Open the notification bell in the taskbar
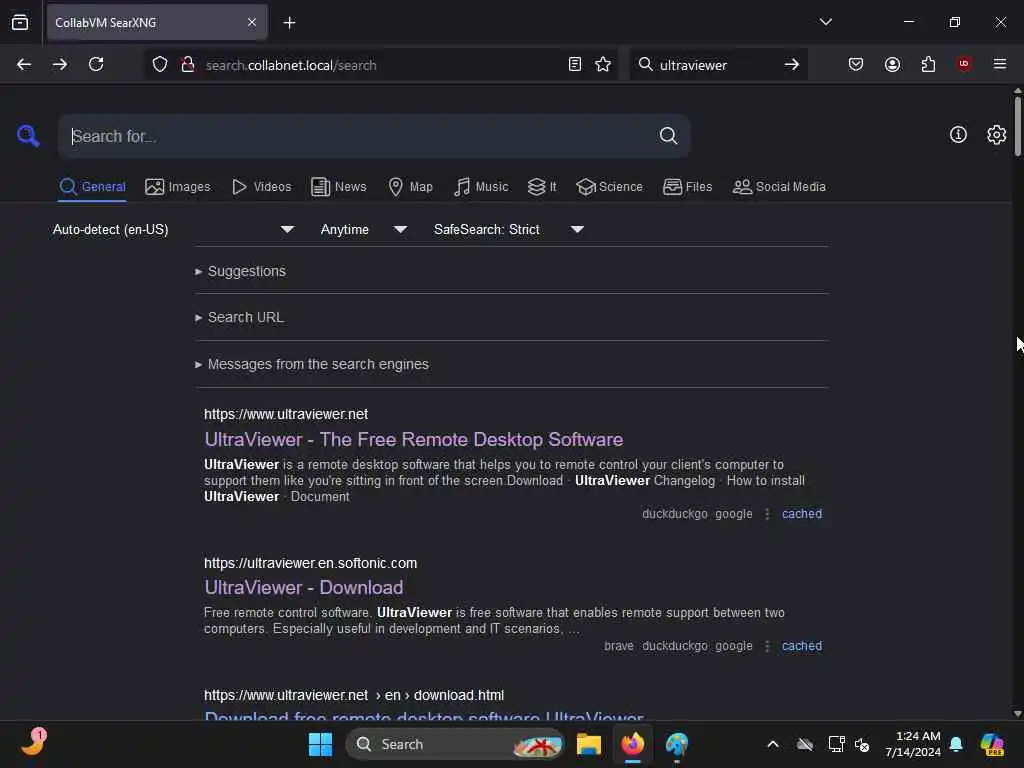 click(956, 744)
